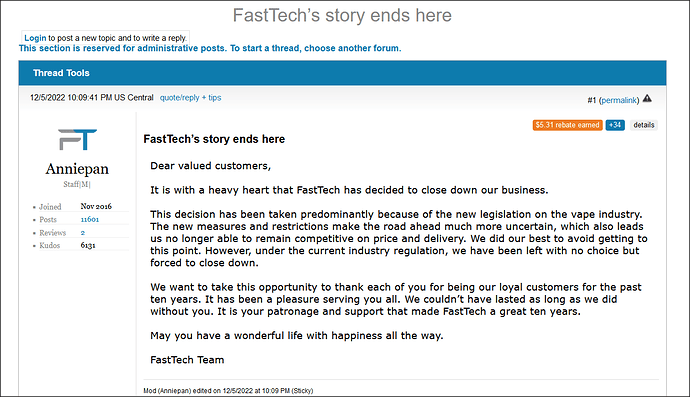The width and height of the screenshot is (690, 397).
Task: Click the FastTech FT logo avatar
Action: (77, 140)
